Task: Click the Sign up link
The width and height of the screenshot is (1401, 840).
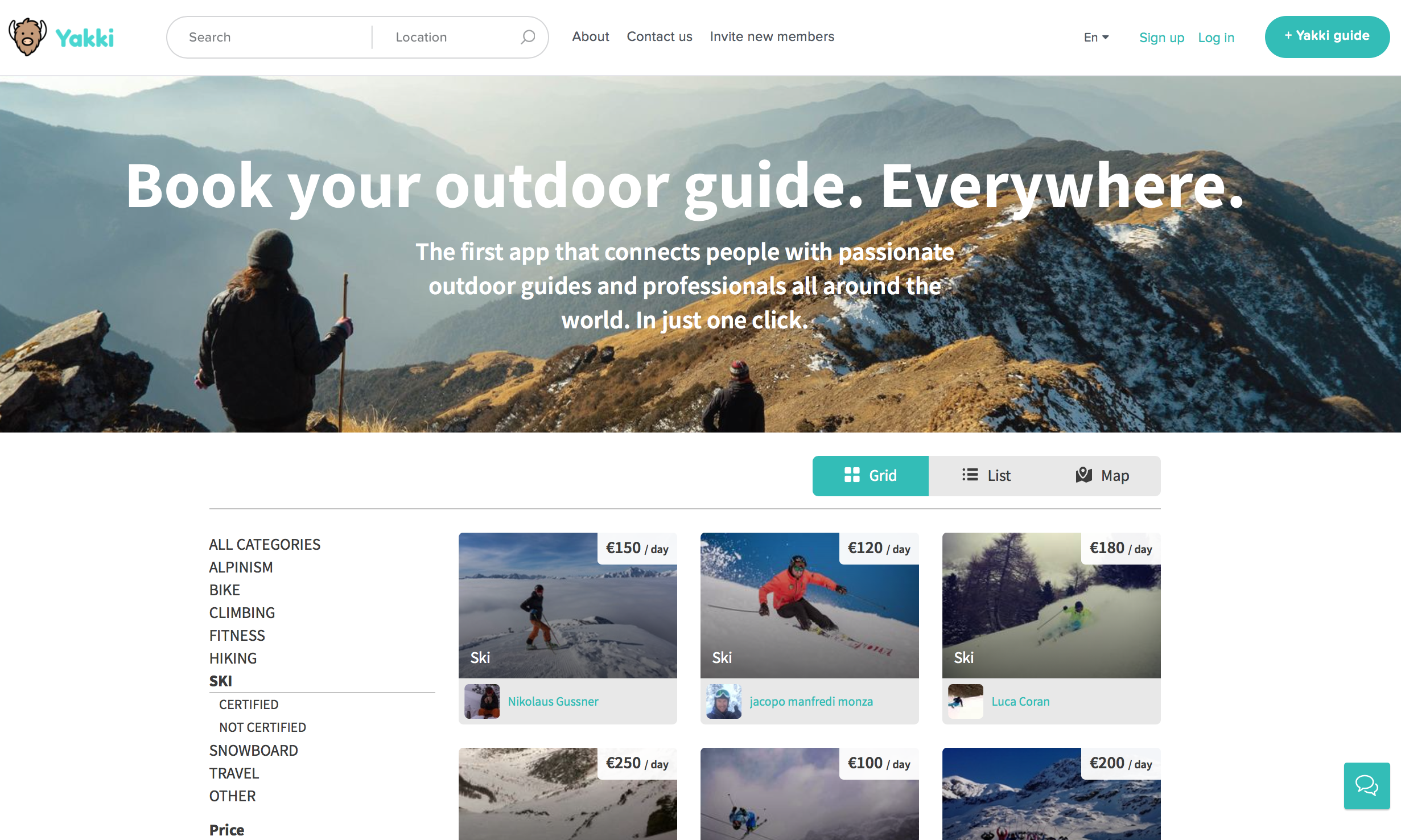Action: tap(1161, 38)
